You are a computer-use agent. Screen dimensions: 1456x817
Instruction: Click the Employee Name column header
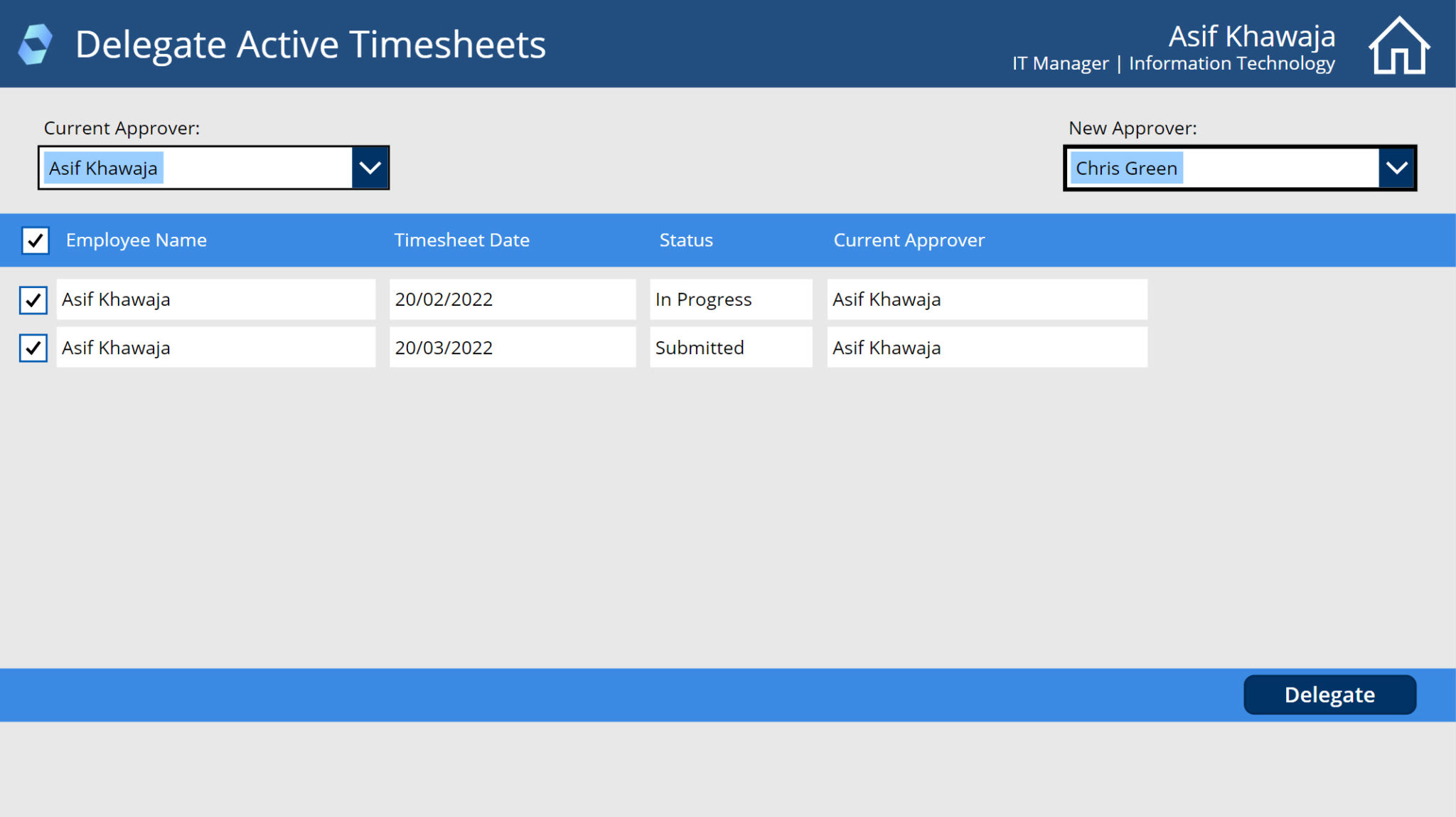click(136, 240)
